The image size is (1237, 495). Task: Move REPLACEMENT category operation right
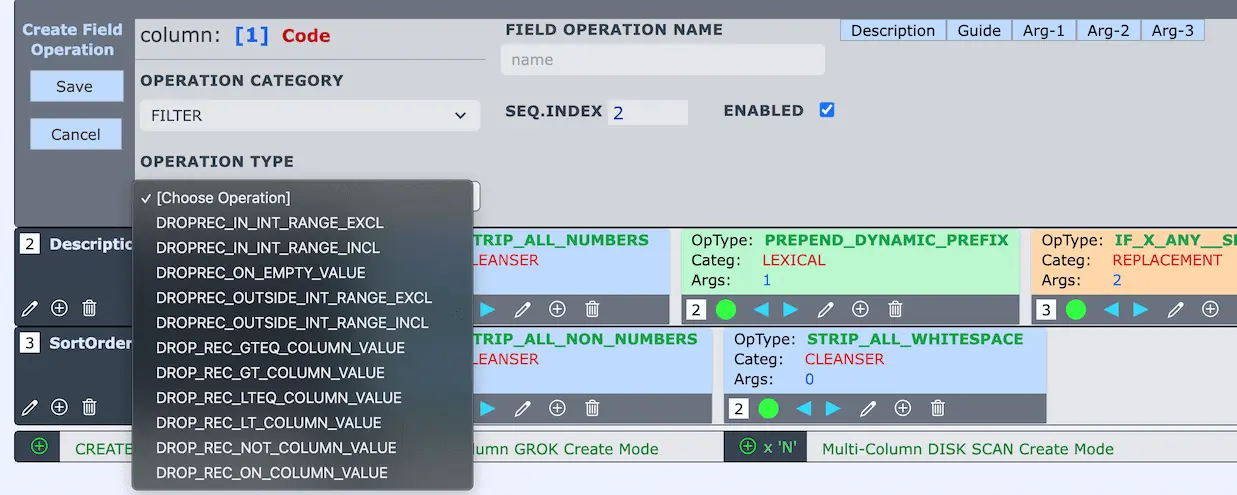(x=1140, y=309)
